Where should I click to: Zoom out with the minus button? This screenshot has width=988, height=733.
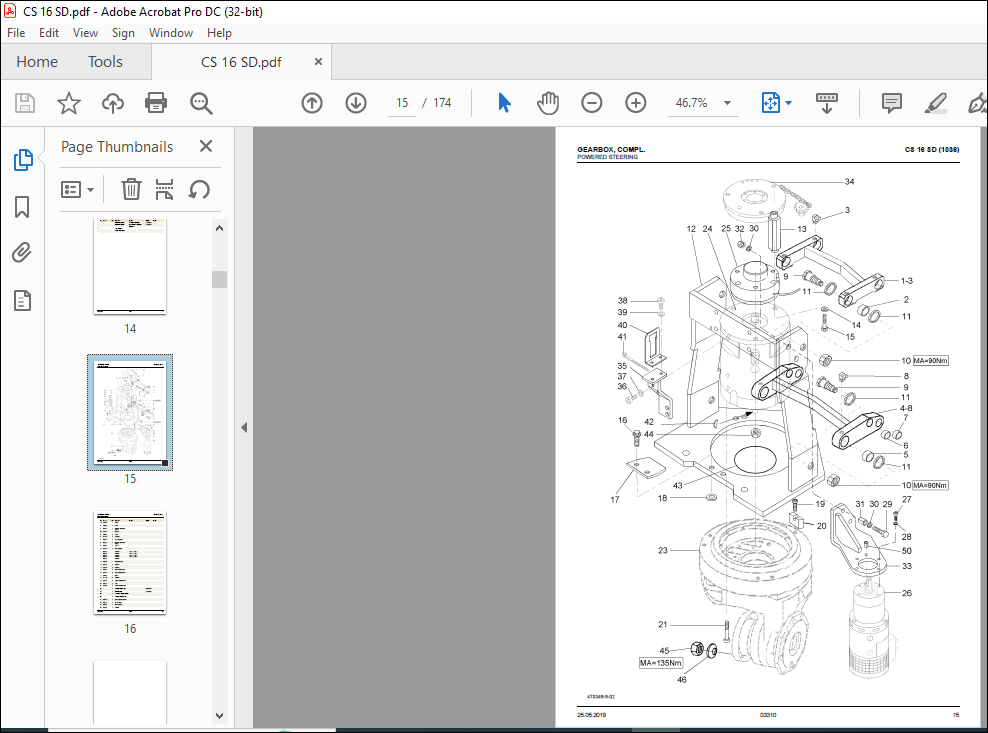592,103
